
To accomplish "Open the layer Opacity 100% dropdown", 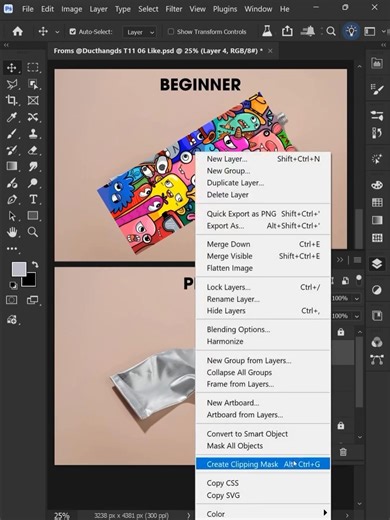I will tap(357, 298).
